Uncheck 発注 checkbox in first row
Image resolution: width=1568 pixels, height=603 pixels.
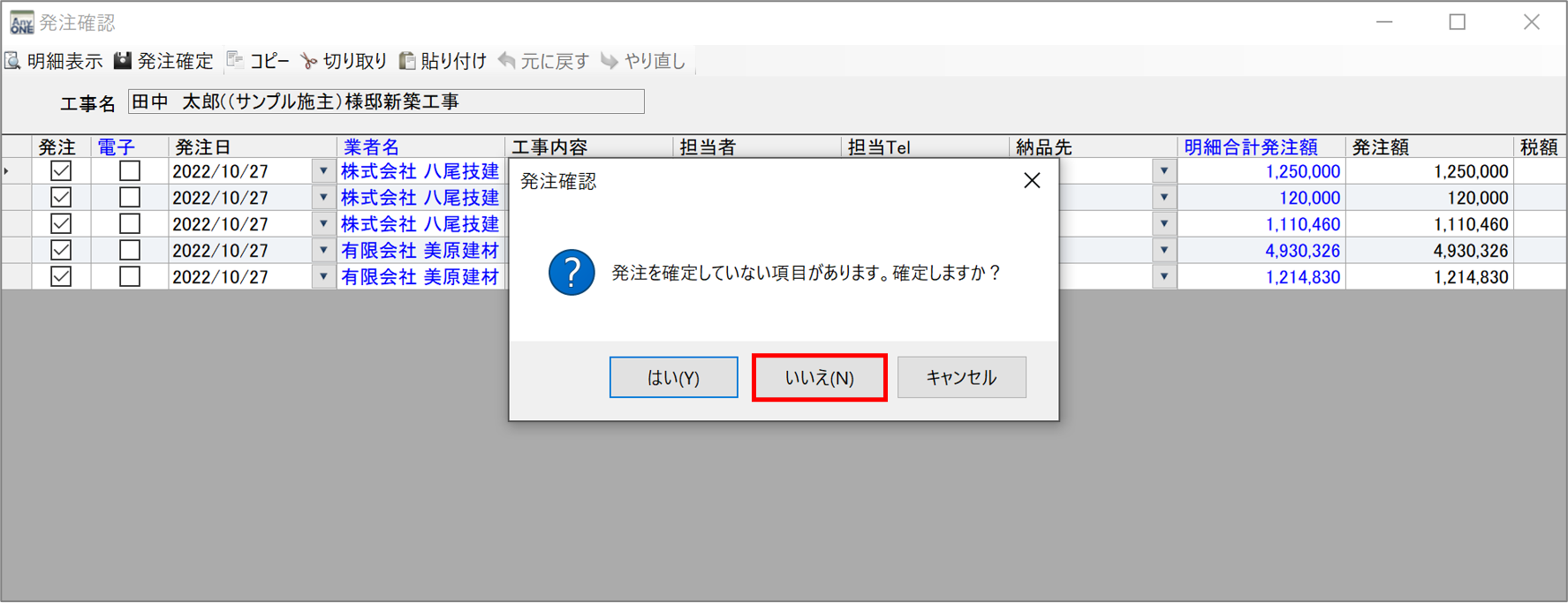61,170
